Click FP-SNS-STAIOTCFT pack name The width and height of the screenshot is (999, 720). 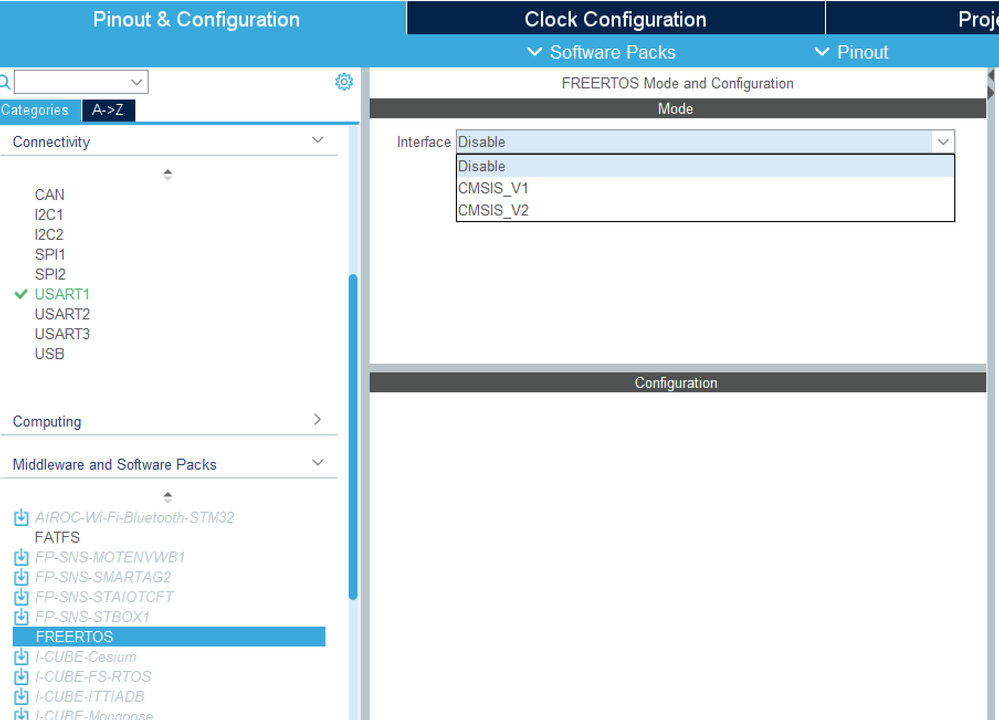(104, 596)
